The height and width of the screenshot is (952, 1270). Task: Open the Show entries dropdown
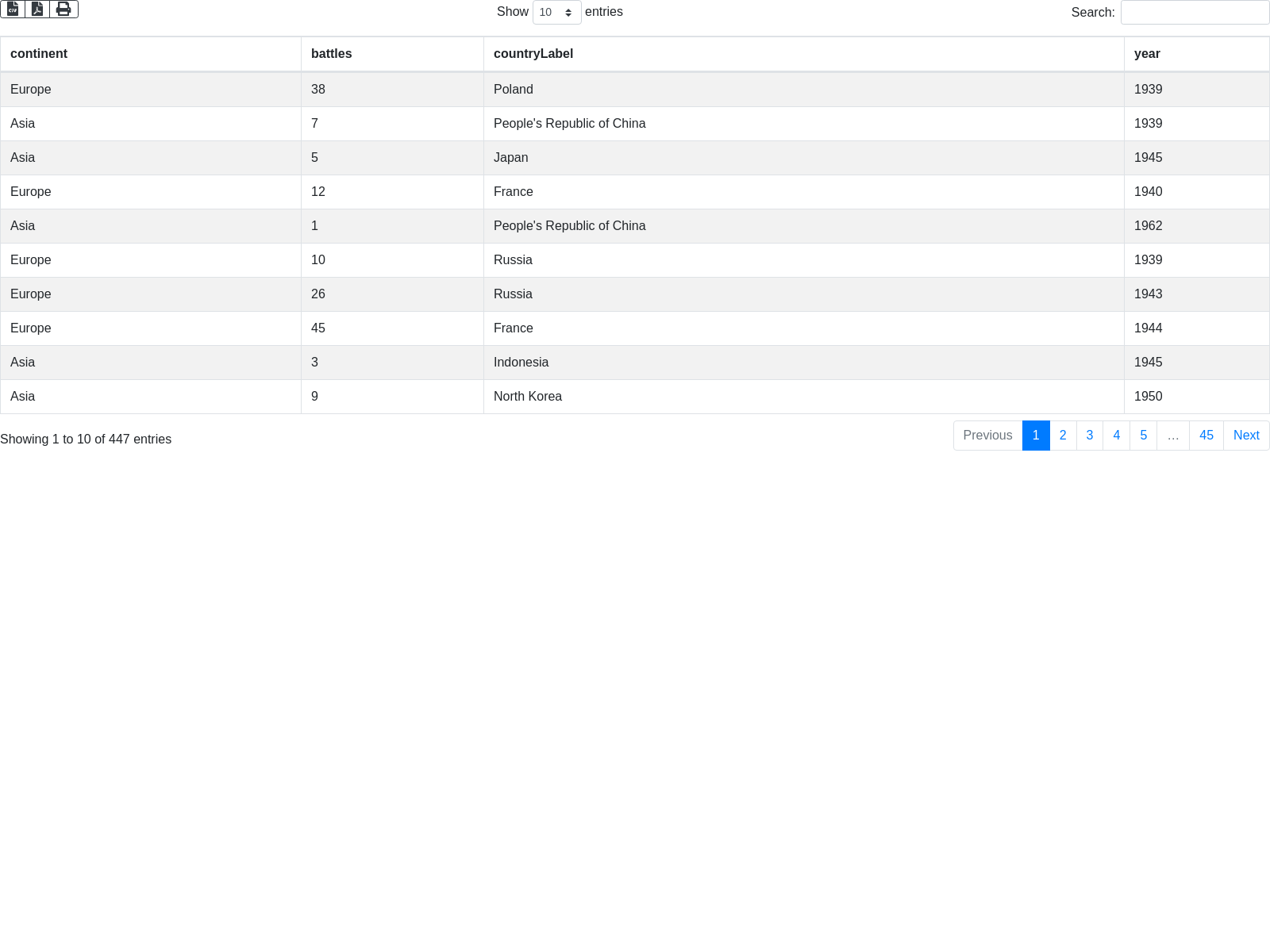[x=556, y=13]
